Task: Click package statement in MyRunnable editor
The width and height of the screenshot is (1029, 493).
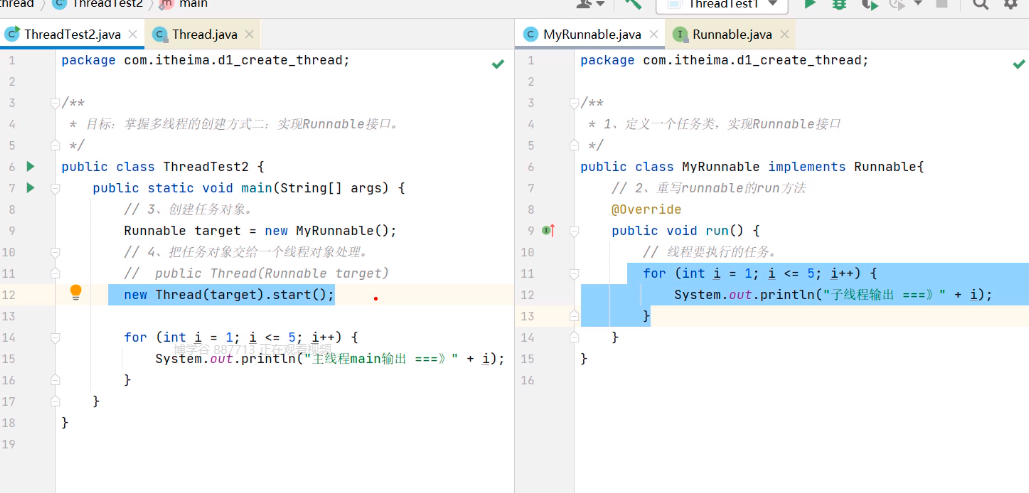Action: [x=724, y=60]
